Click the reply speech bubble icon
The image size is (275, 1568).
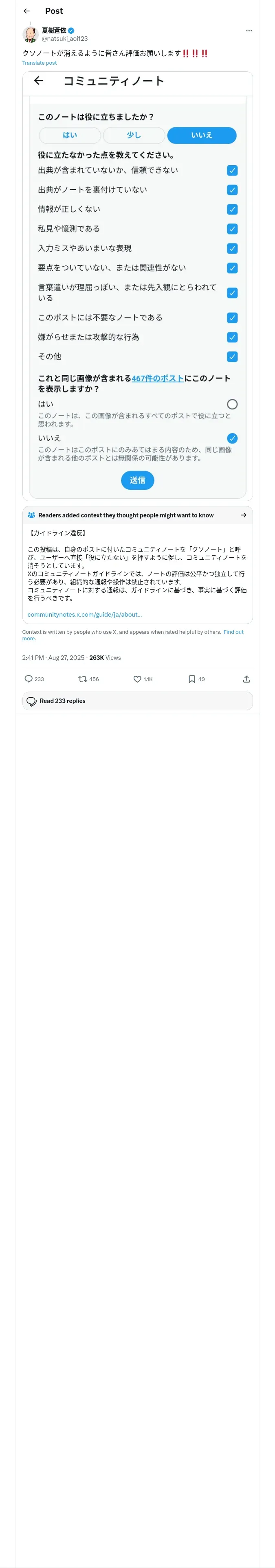click(x=29, y=679)
